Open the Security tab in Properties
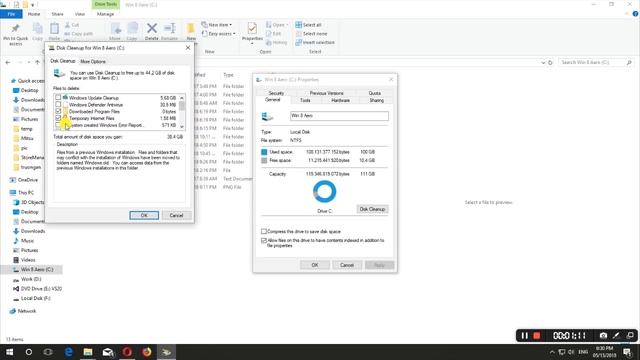This screenshot has height=360, width=640. point(276,93)
